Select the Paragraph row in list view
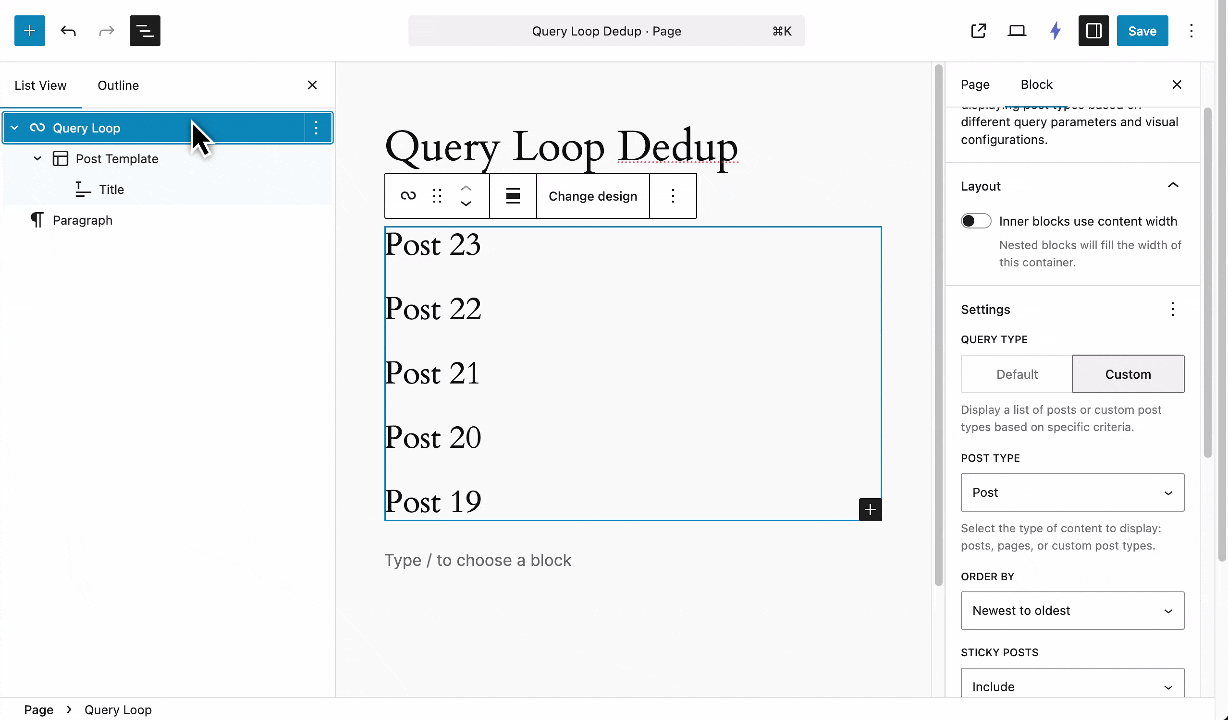 pyautogui.click(x=167, y=220)
